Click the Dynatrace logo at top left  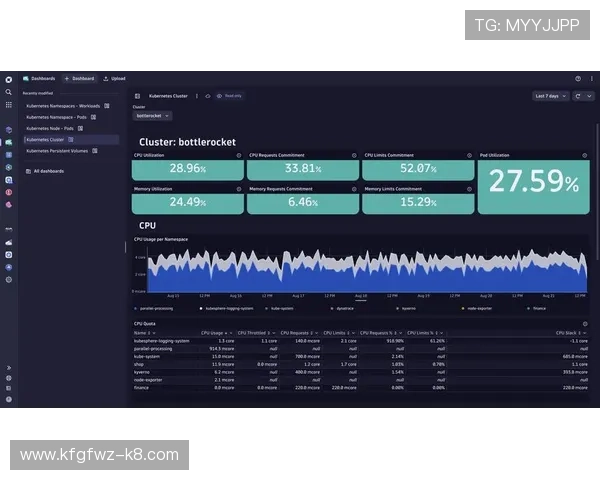[8, 78]
